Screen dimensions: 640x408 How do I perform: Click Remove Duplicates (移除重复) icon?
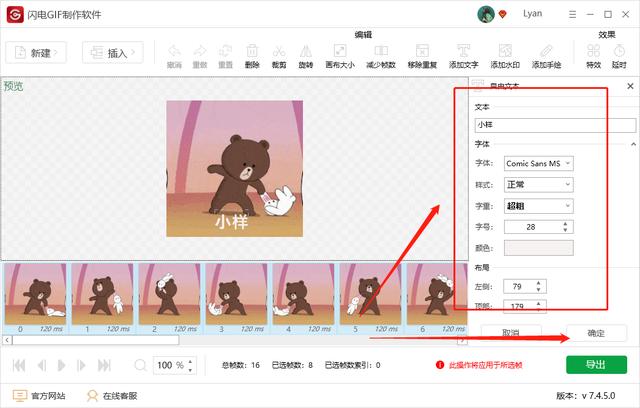pos(422,51)
